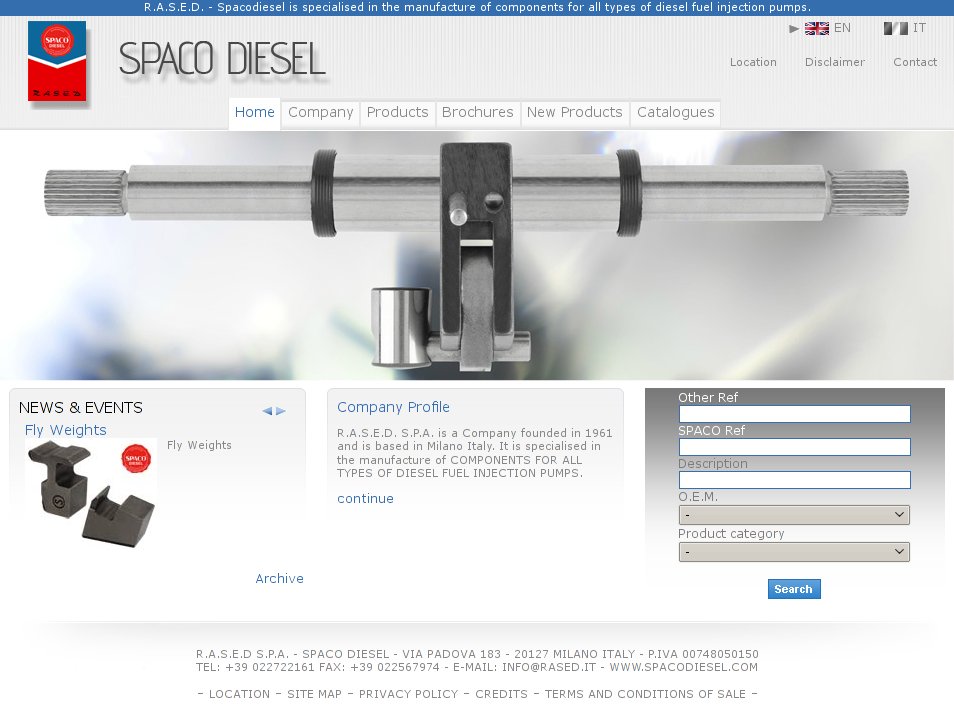954x716 pixels.
Task: Switch language via the Italian flag icon
Action: (x=896, y=28)
